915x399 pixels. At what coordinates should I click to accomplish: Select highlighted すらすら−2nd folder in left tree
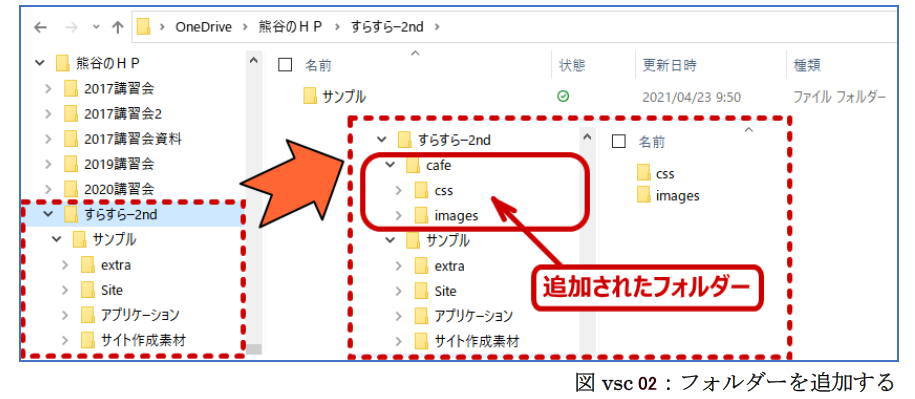click(x=121, y=215)
